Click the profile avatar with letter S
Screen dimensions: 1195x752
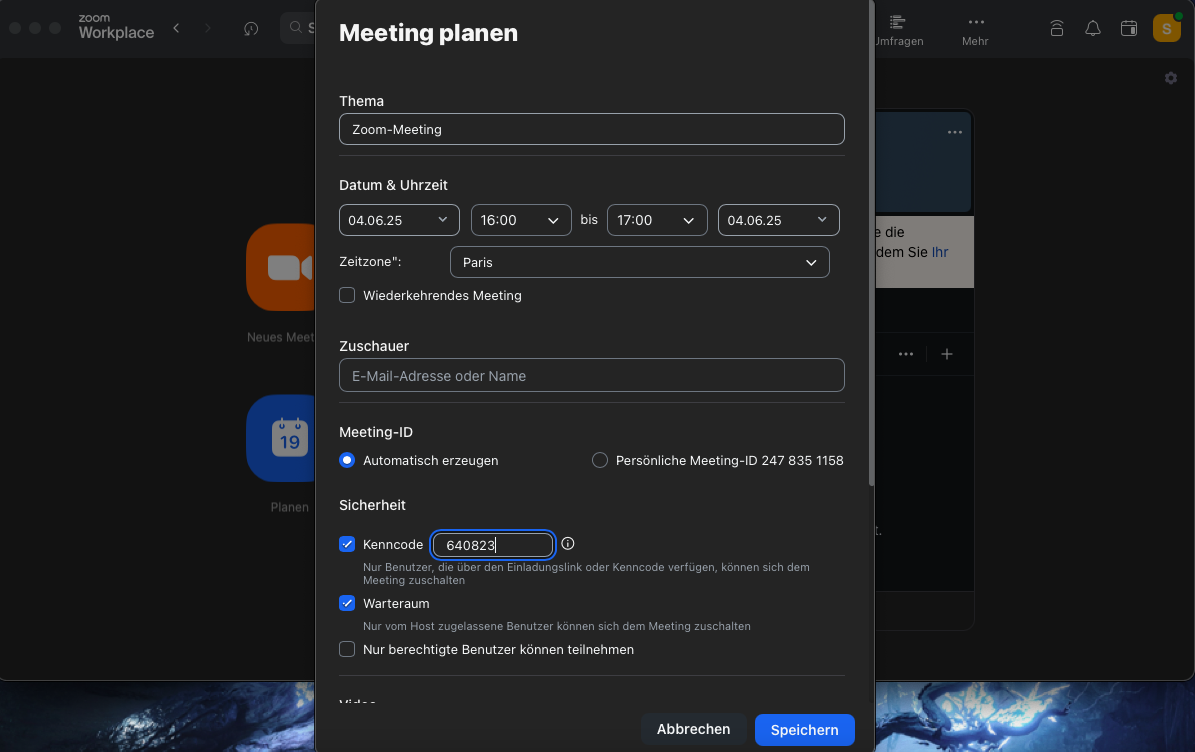click(1166, 27)
